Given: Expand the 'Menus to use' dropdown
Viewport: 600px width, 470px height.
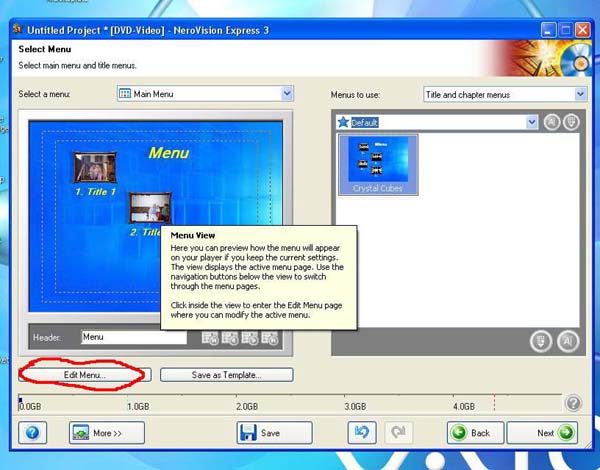Looking at the screenshot, I should [505, 94].
